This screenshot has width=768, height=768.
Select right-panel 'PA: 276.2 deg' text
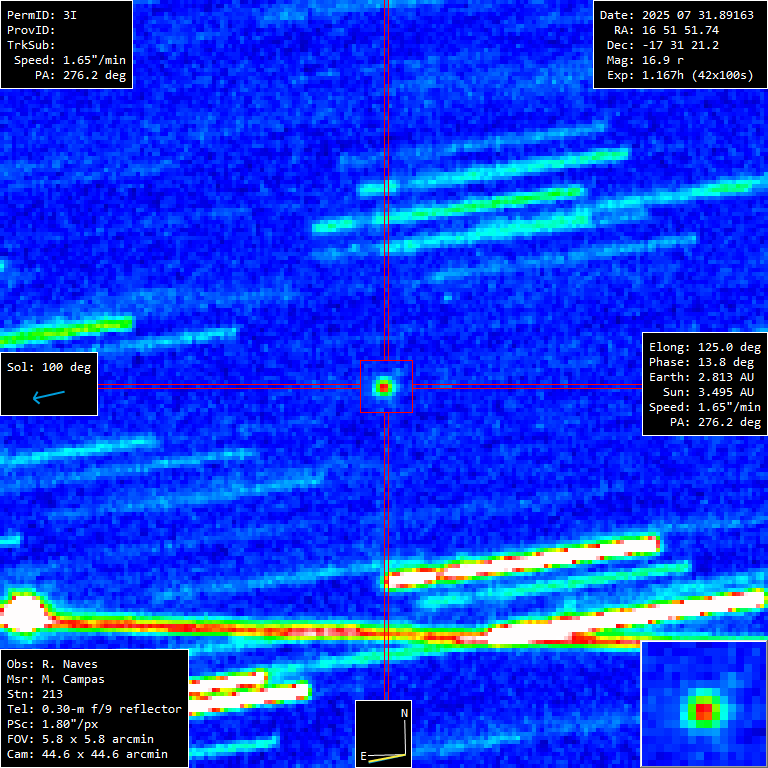[x=716, y=422]
